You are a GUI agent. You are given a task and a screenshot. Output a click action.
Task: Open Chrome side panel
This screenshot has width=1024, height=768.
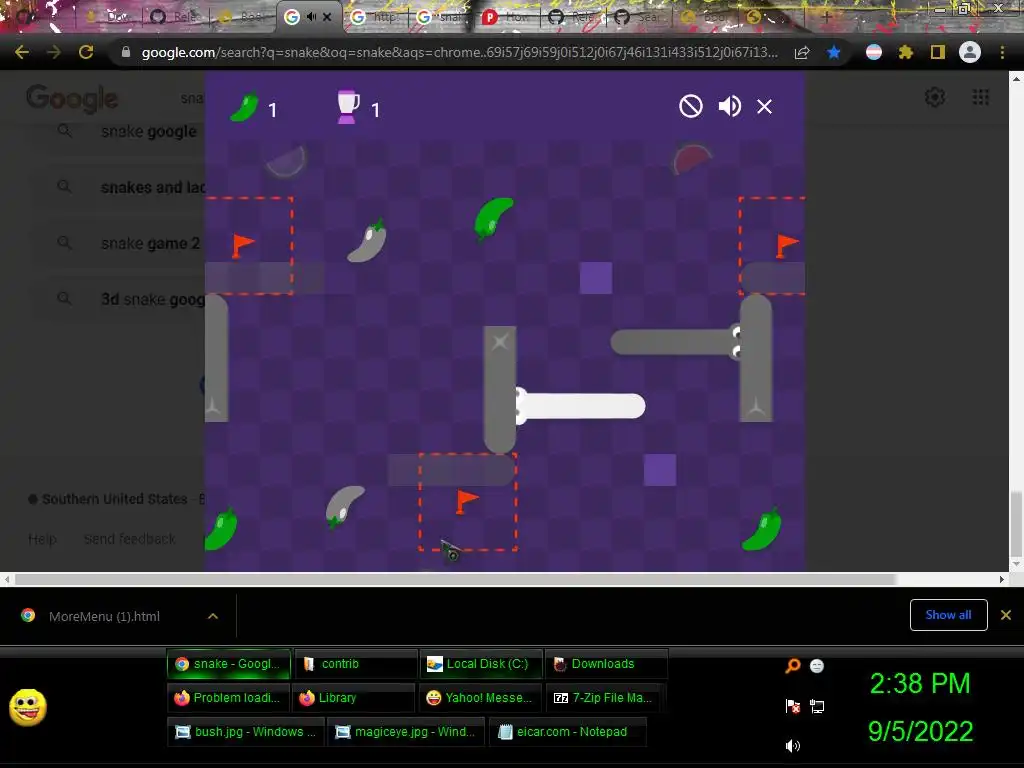pos(938,52)
